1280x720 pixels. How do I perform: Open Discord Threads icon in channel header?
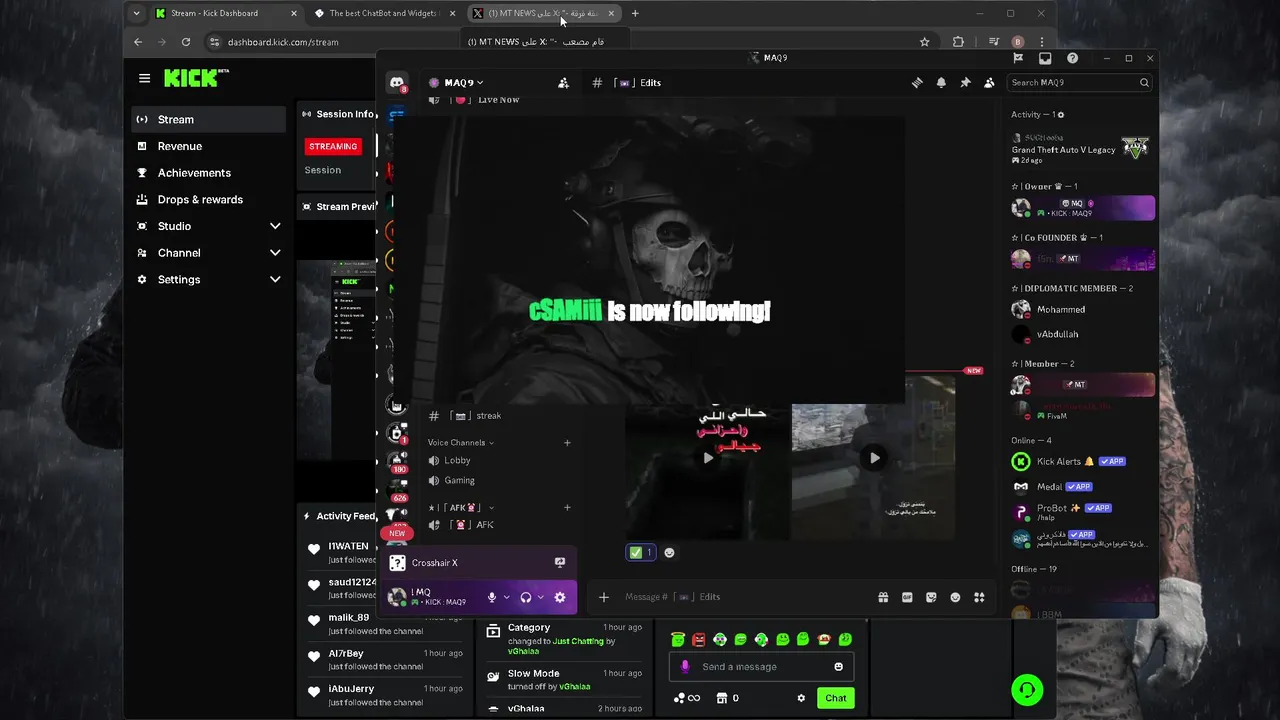point(917,83)
